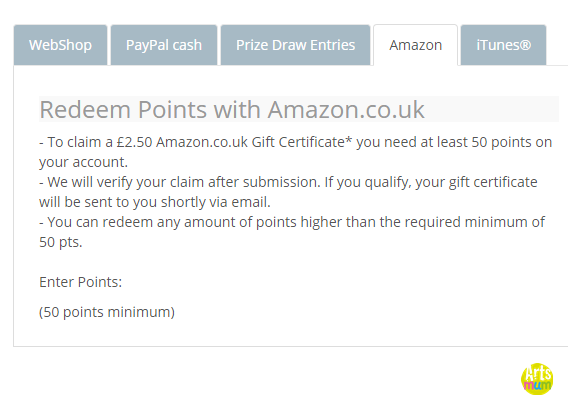Click the (50 points minimum) note
Viewport: 568px width, 405px height.
[x=107, y=312]
